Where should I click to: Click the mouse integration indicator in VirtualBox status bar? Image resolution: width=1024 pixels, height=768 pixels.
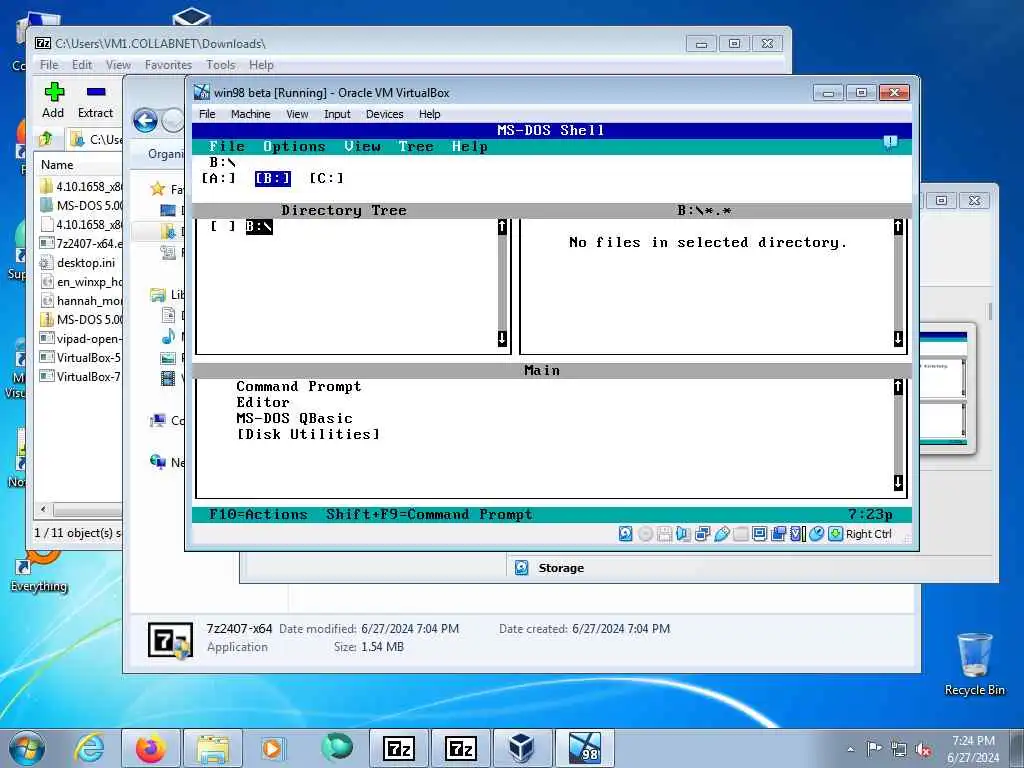click(816, 534)
